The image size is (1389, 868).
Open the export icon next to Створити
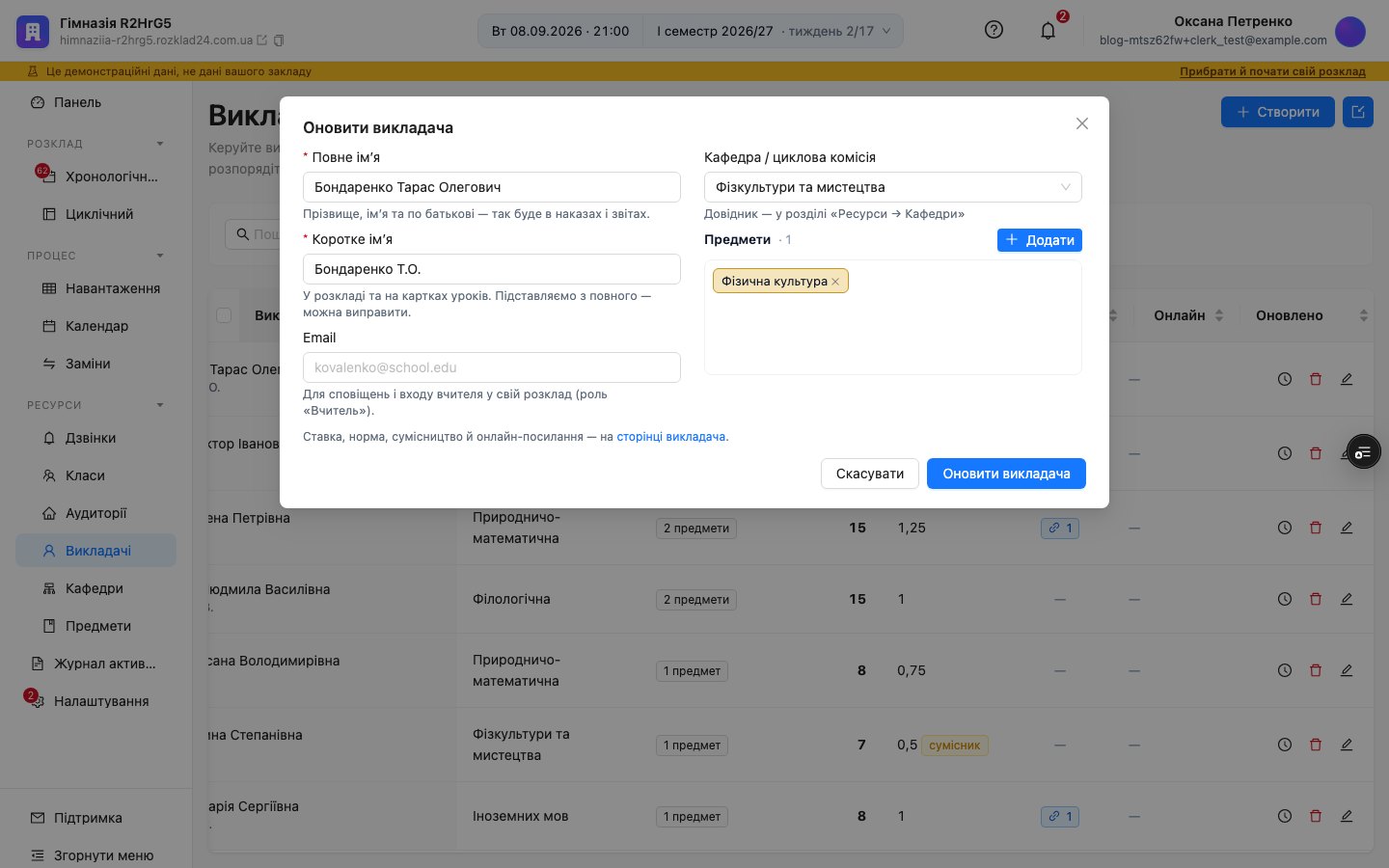[x=1358, y=112]
